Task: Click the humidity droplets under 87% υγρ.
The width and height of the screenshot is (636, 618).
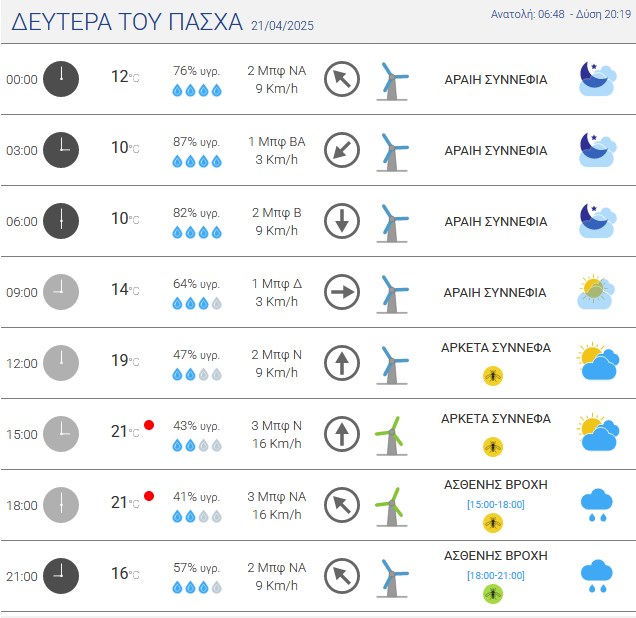Action: pos(197,161)
